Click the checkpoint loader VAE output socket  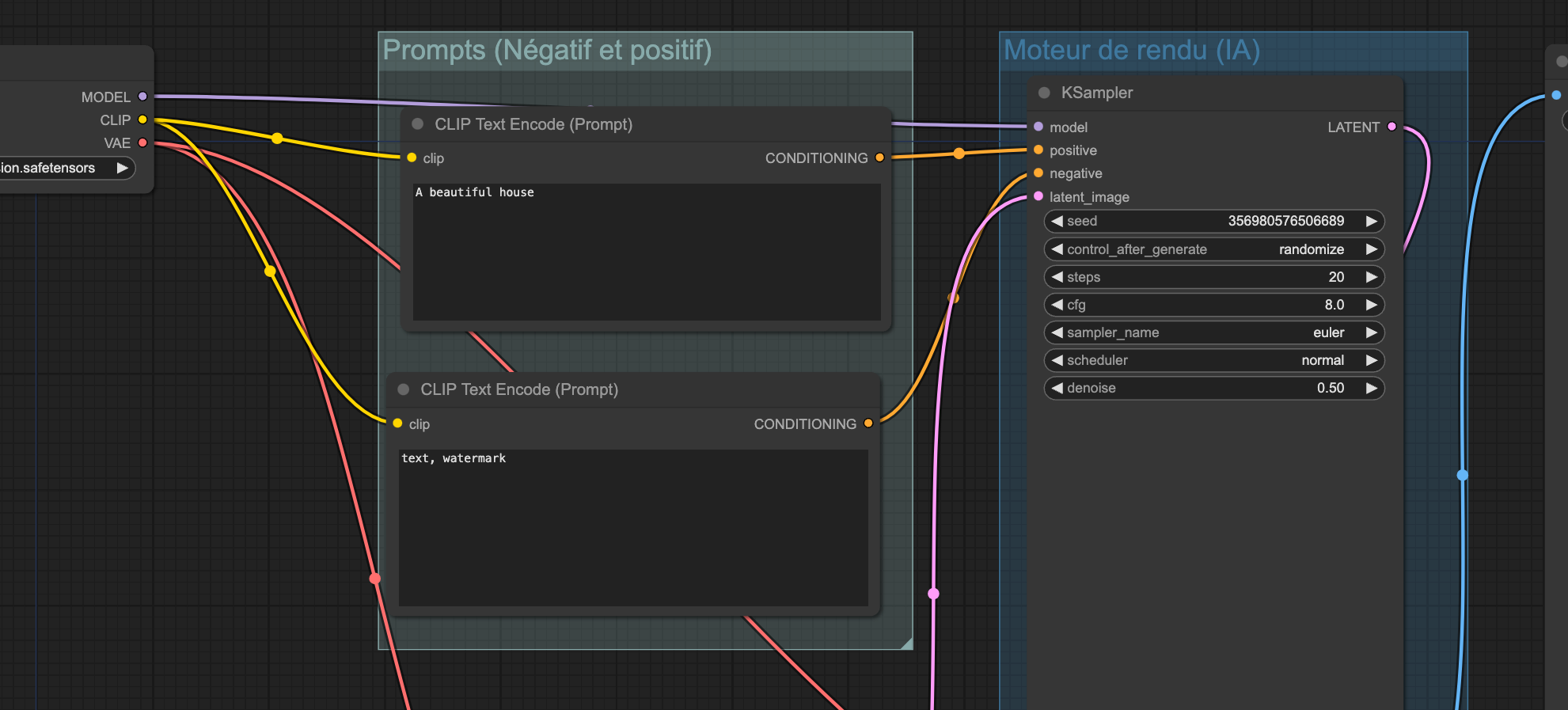[142, 142]
